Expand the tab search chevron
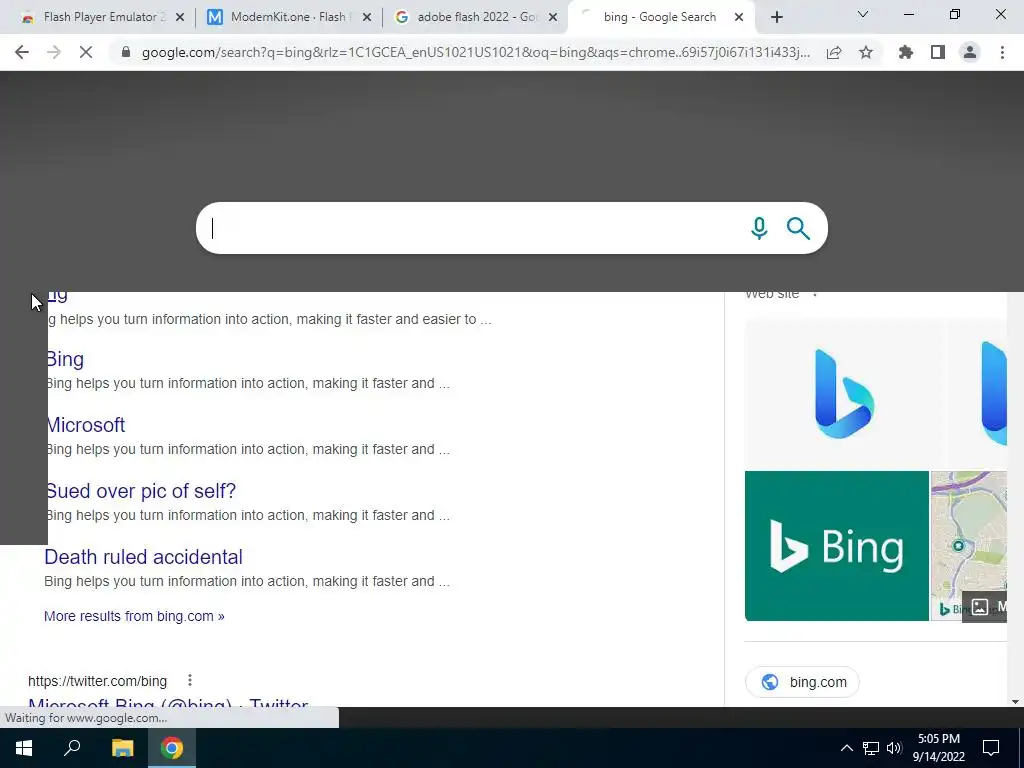 (863, 14)
